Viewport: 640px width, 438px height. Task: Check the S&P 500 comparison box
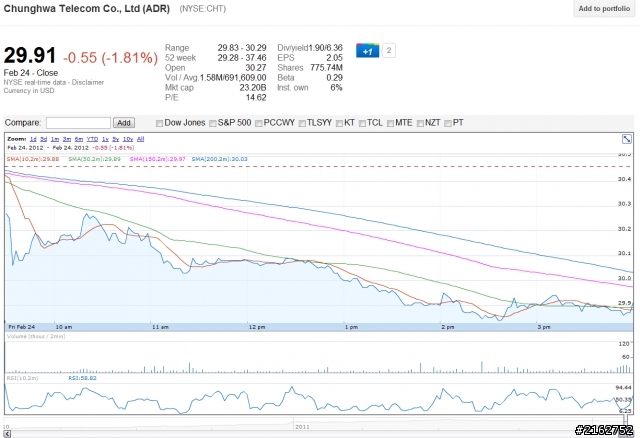coord(213,123)
